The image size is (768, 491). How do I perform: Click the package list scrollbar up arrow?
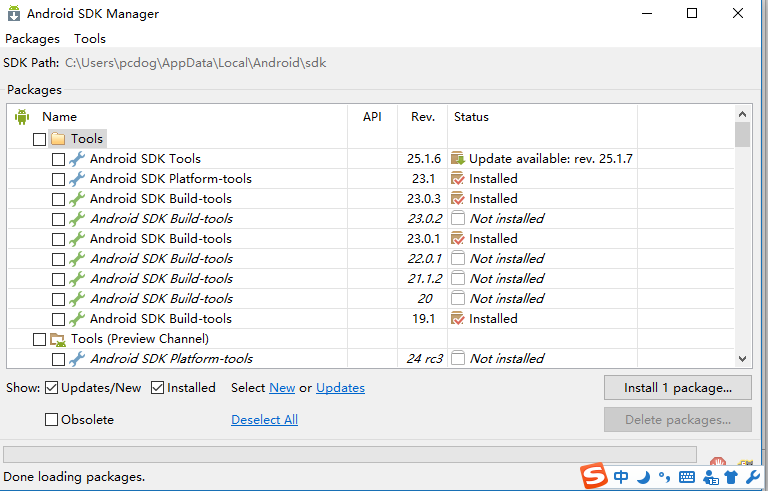pos(742,114)
